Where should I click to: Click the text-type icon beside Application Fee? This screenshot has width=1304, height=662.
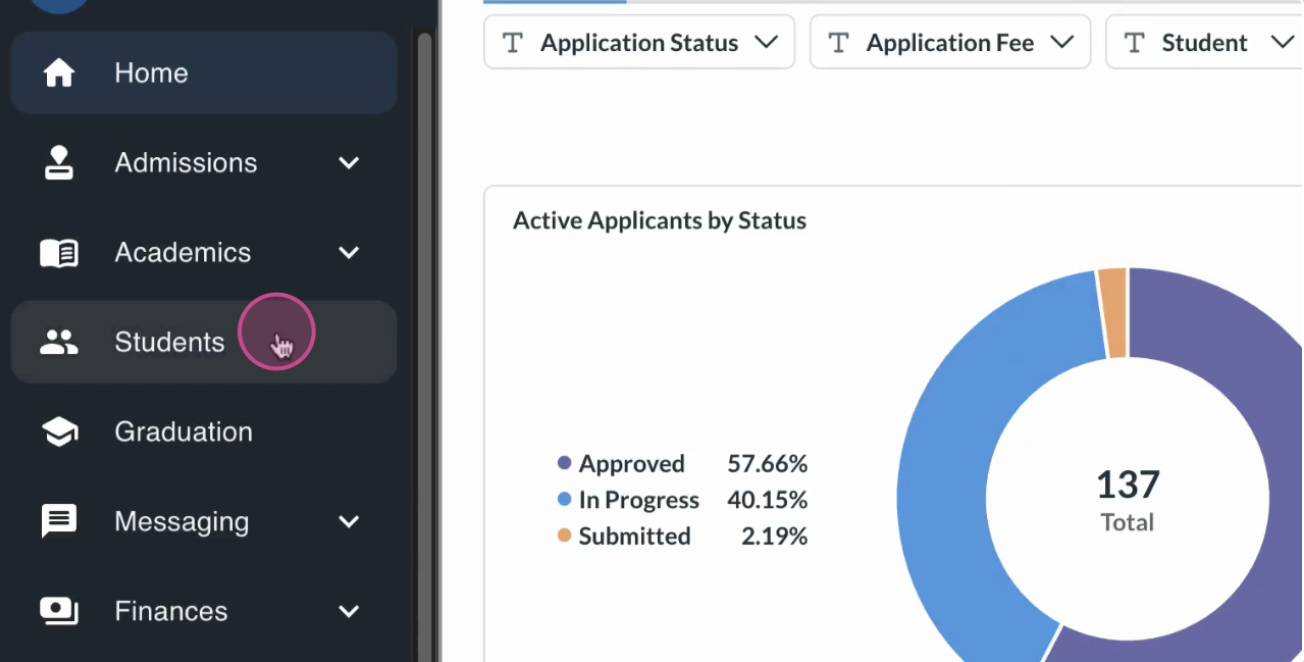[x=839, y=43]
